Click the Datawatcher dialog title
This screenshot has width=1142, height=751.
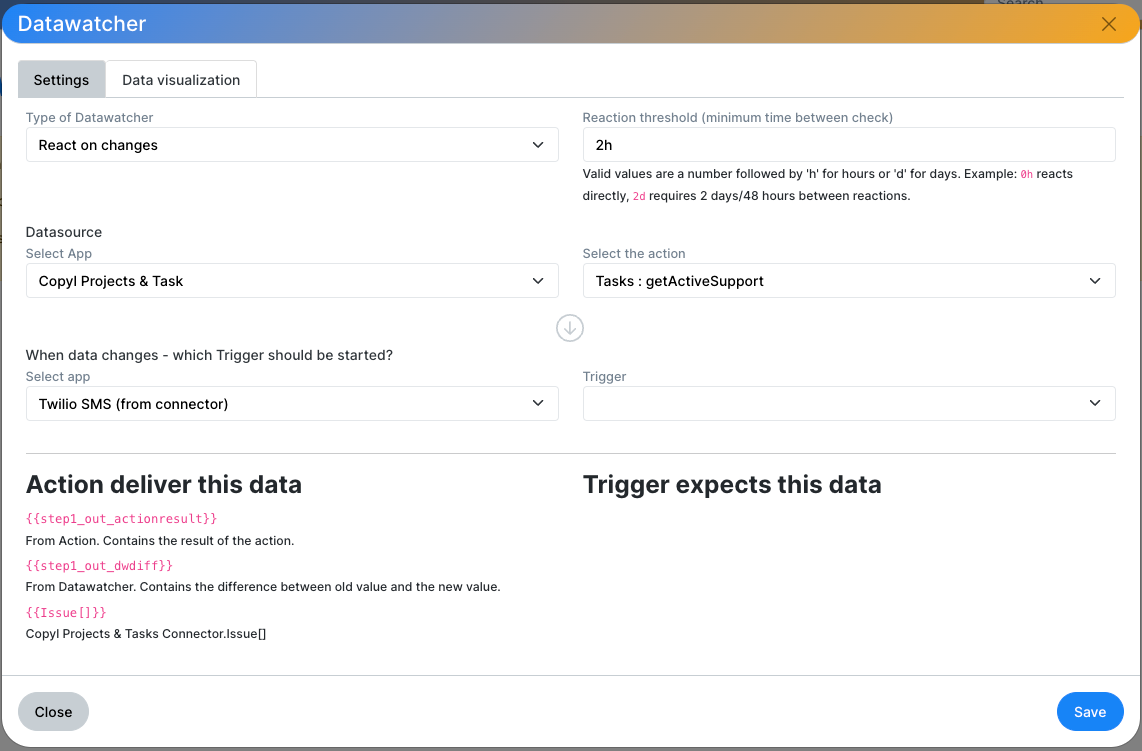point(82,24)
